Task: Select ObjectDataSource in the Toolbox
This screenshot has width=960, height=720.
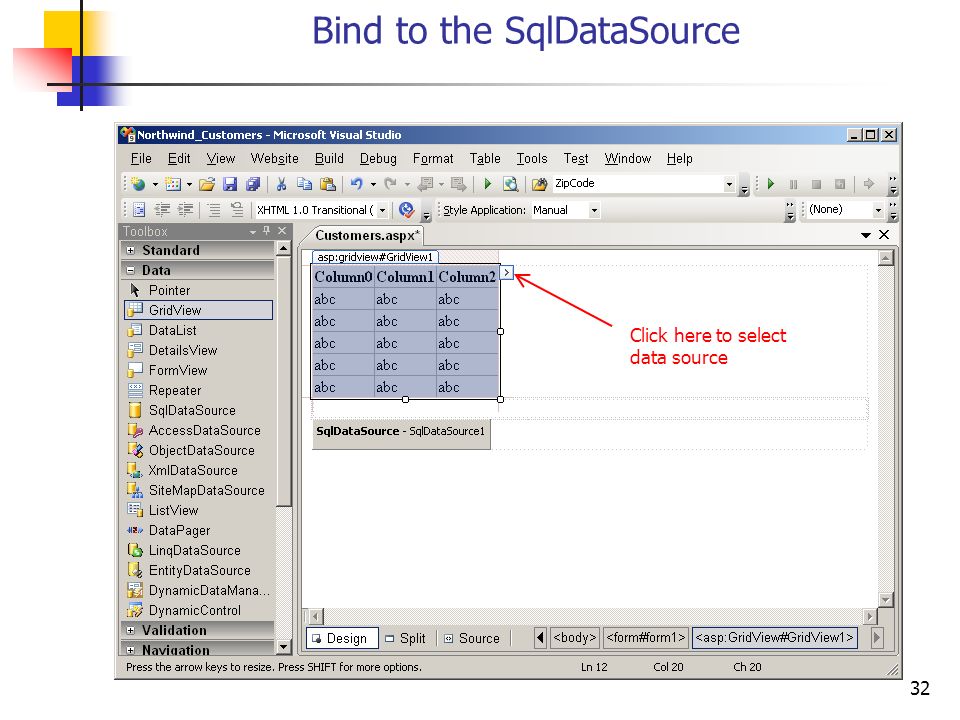Action: pyautogui.click(x=199, y=451)
